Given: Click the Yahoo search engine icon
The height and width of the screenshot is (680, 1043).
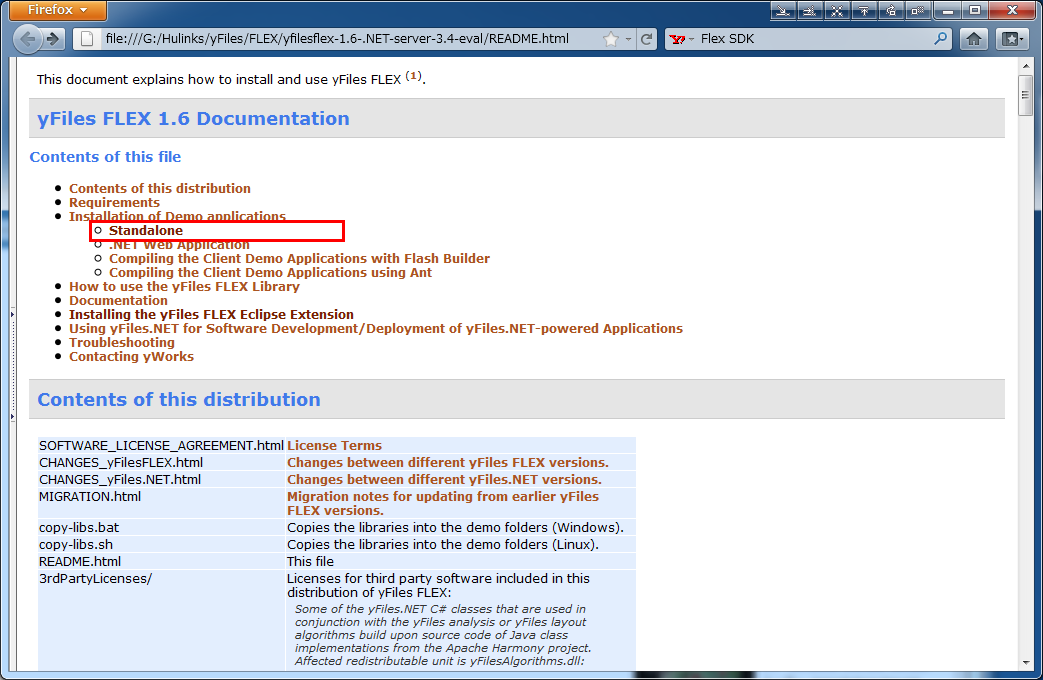Looking at the screenshot, I should tap(678, 39).
